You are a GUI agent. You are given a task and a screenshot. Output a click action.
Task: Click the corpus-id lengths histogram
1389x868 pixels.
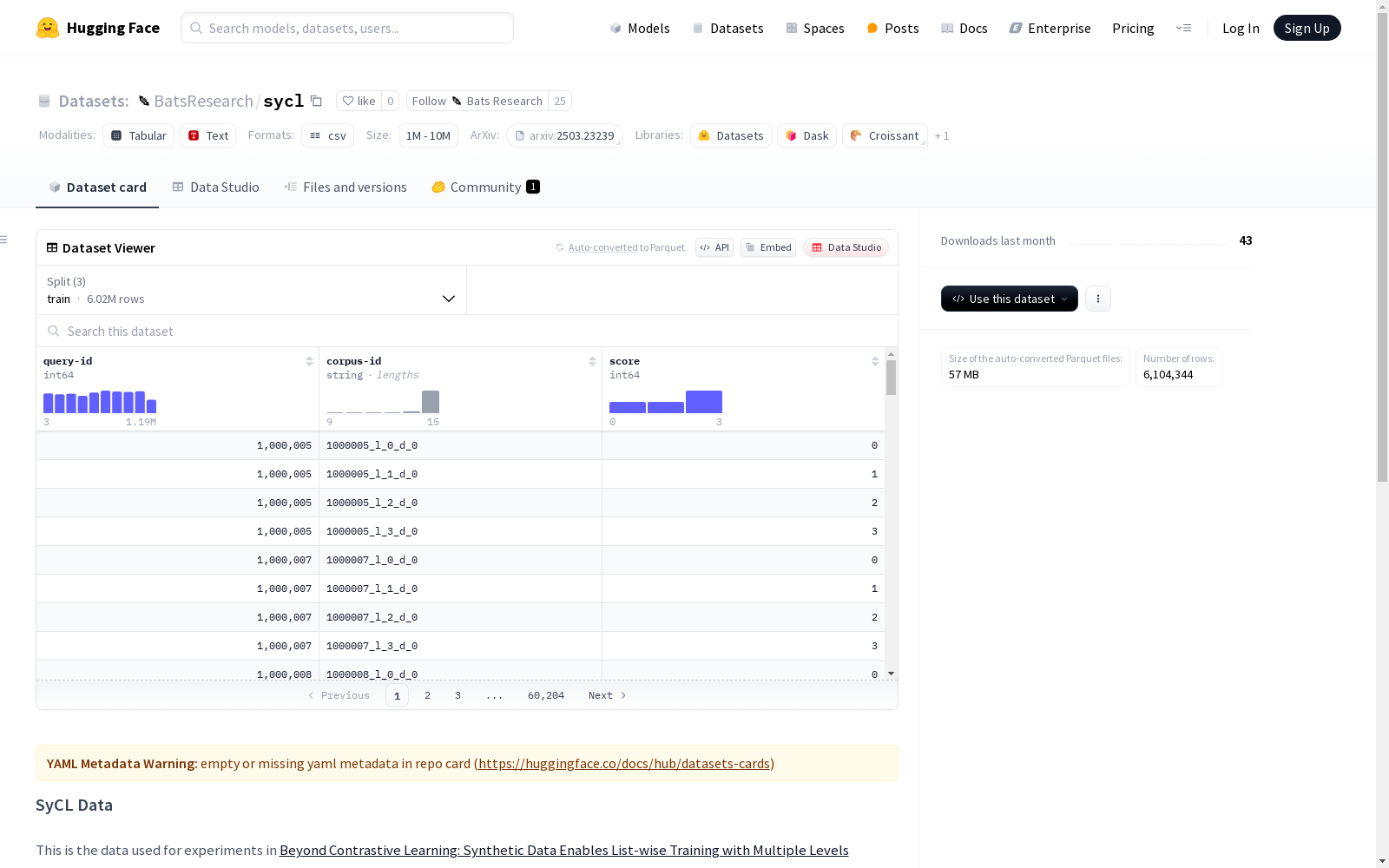(x=383, y=402)
